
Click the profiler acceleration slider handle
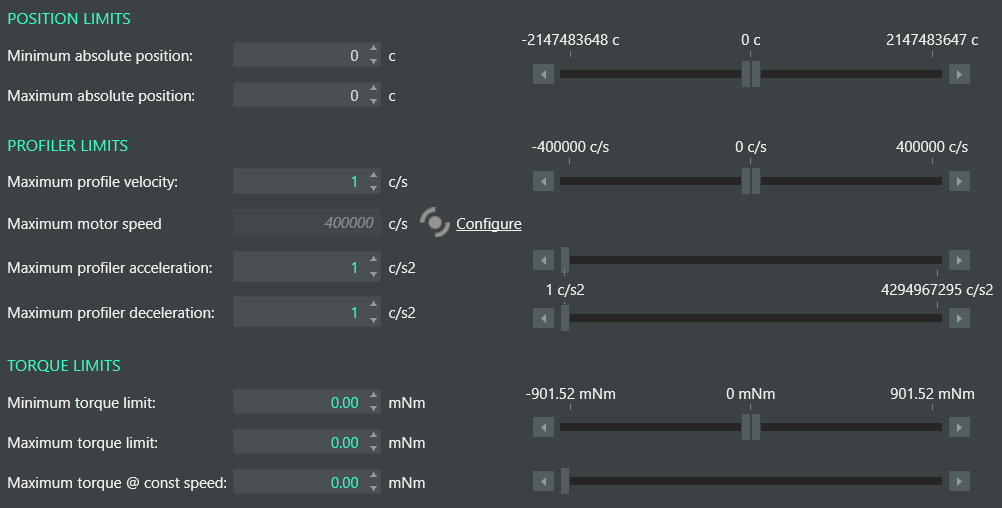(565, 260)
